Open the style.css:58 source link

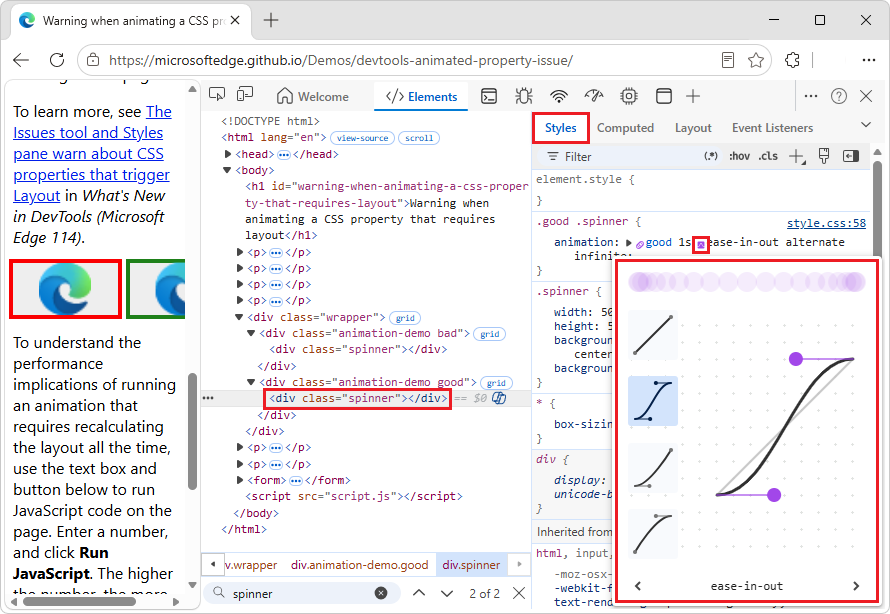826,223
